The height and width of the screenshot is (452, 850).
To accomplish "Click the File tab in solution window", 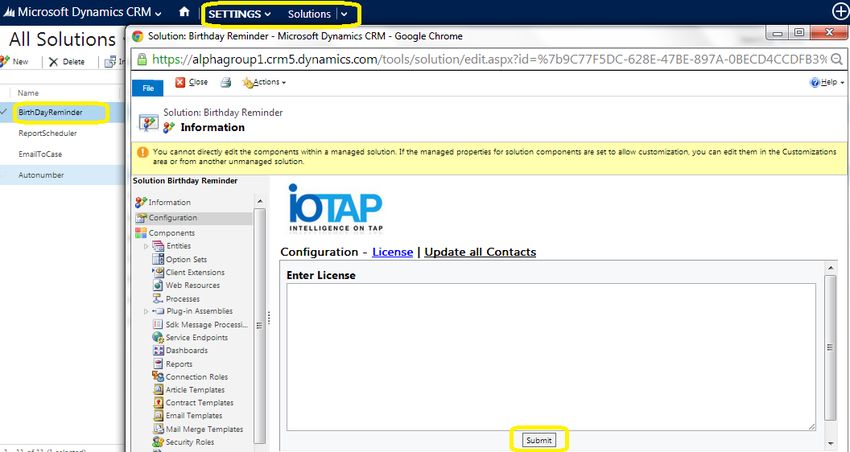I will pos(147,88).
